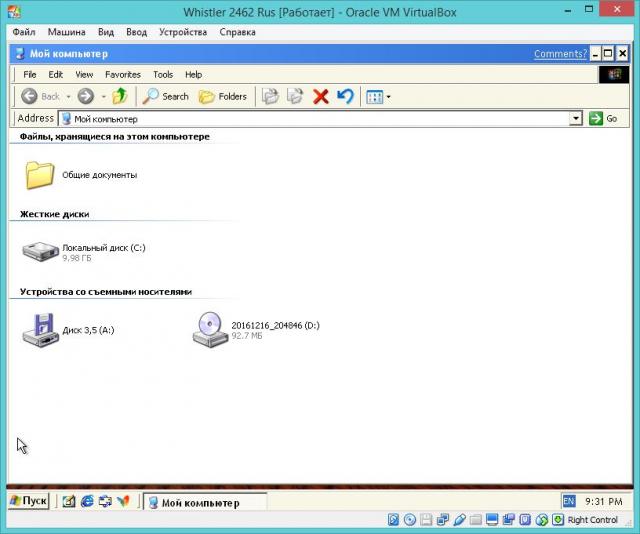This screenshot has width=640, height=534.
Task: Launch Internet Explorer from quick launch
Action: pyautogui.click(x=87, y=501)
